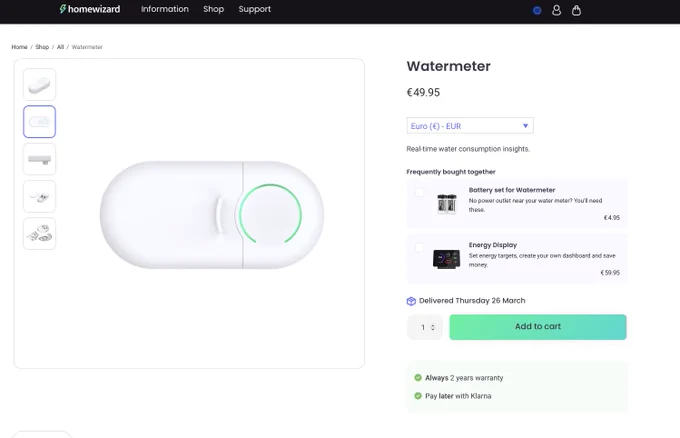Select the first Watermeter thumbnail
The height and width of the screenshot is (438, 680).
tap(39, 85)
